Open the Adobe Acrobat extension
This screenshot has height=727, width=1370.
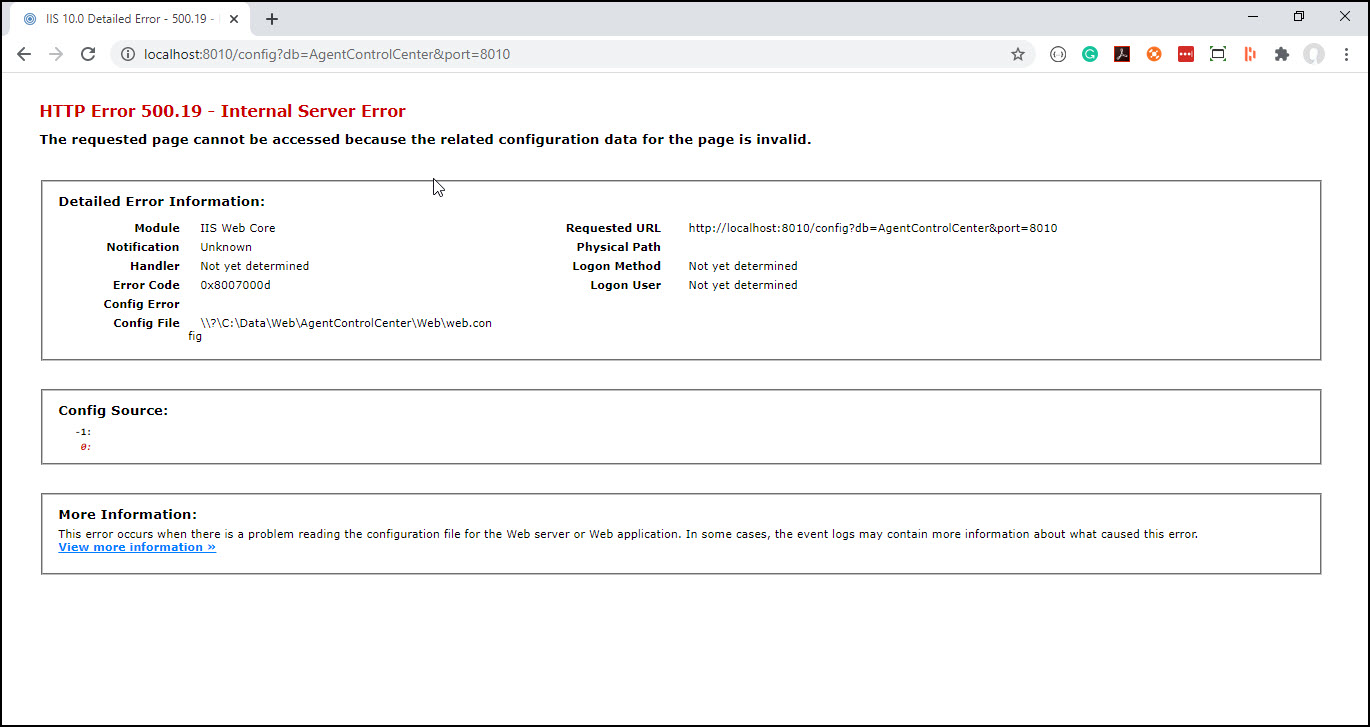[x=1122, y=54]
